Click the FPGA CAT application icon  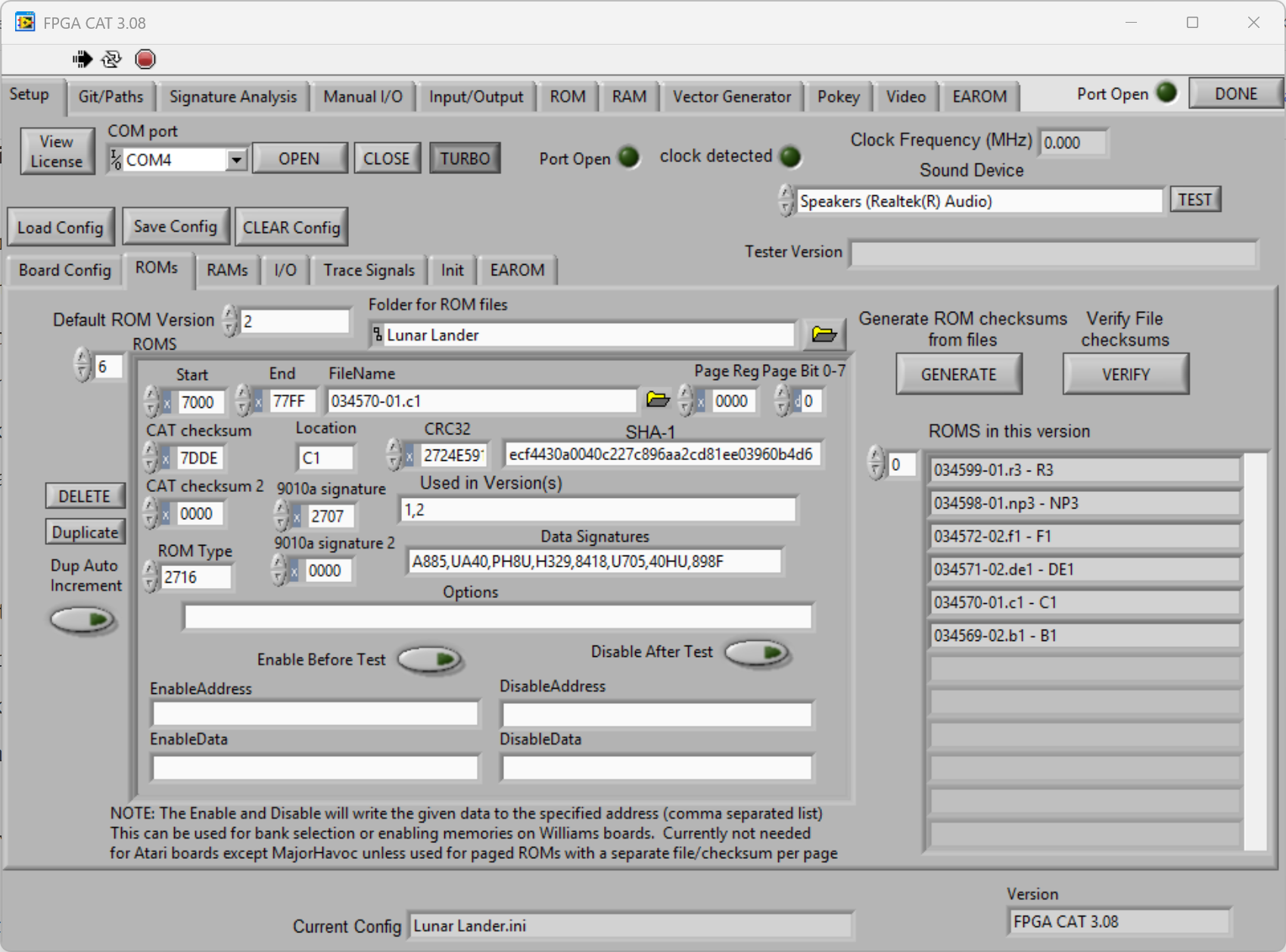pyautogui.click(x=25, y=23)
